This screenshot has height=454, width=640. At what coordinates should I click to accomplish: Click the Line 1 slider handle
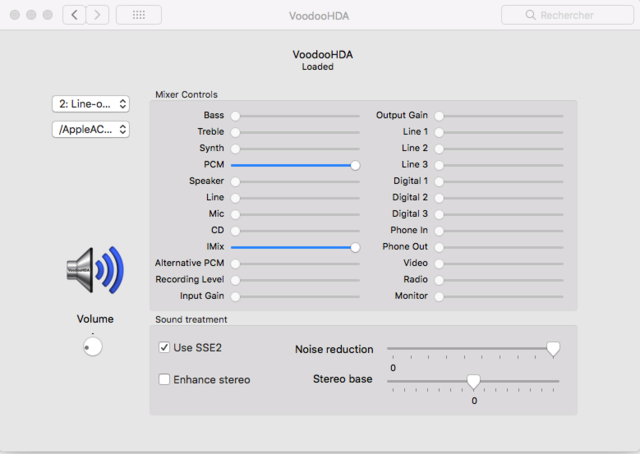(x=439, y=133)
